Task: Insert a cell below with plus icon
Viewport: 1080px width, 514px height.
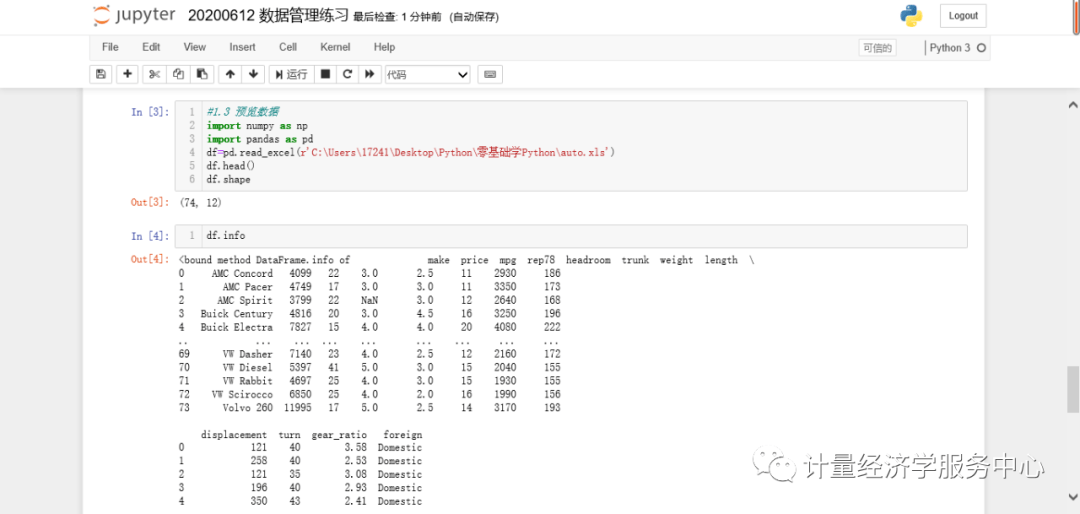Action: click(x=127, y=74)
